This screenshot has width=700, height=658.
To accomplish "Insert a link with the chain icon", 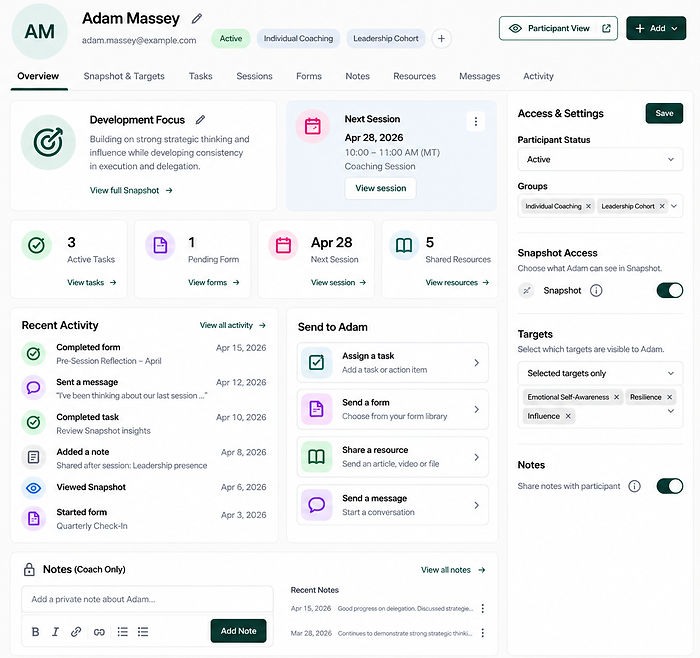I will pos(99,632).
